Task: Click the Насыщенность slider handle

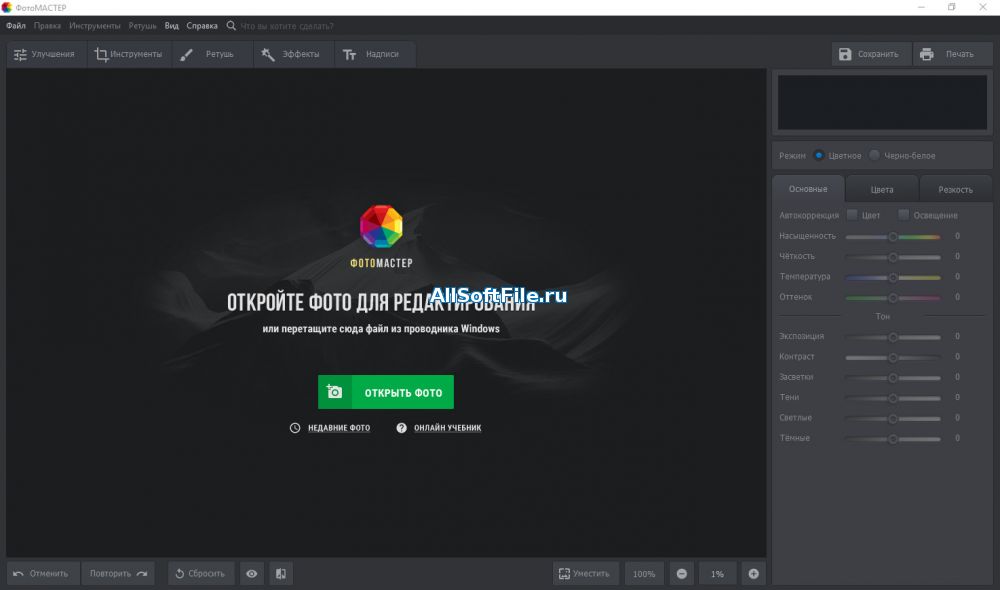Action: (x=893, y=237)
